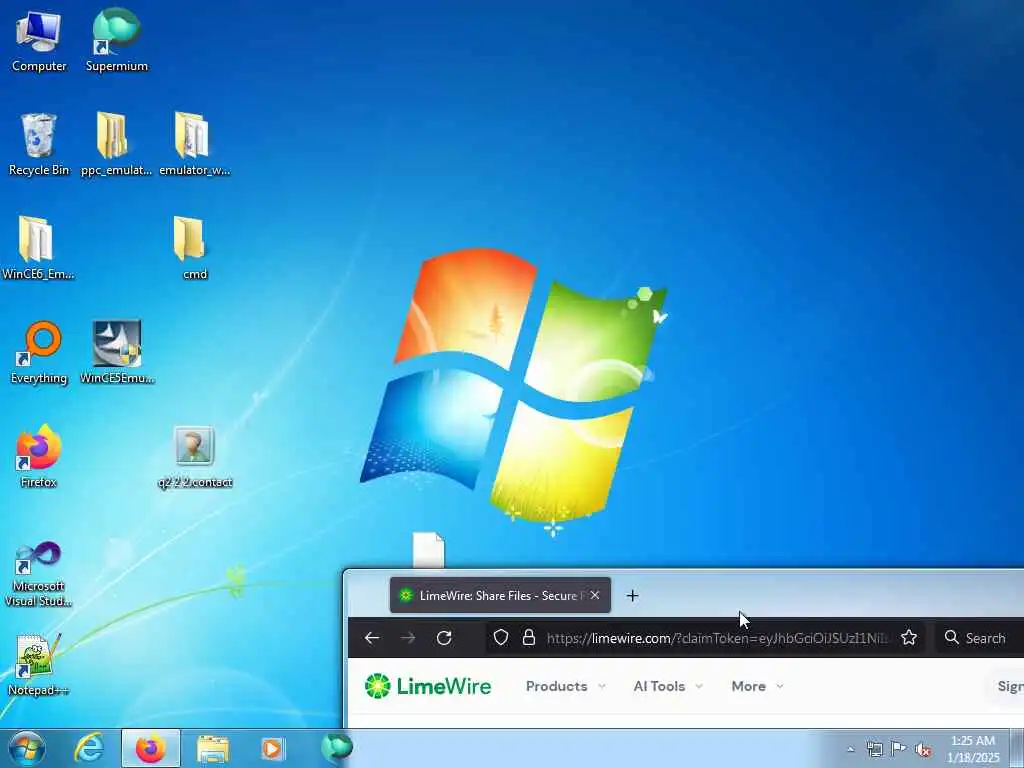
Task: Open Windows Explorer from the taskbar
Action: tap(213, 749)
